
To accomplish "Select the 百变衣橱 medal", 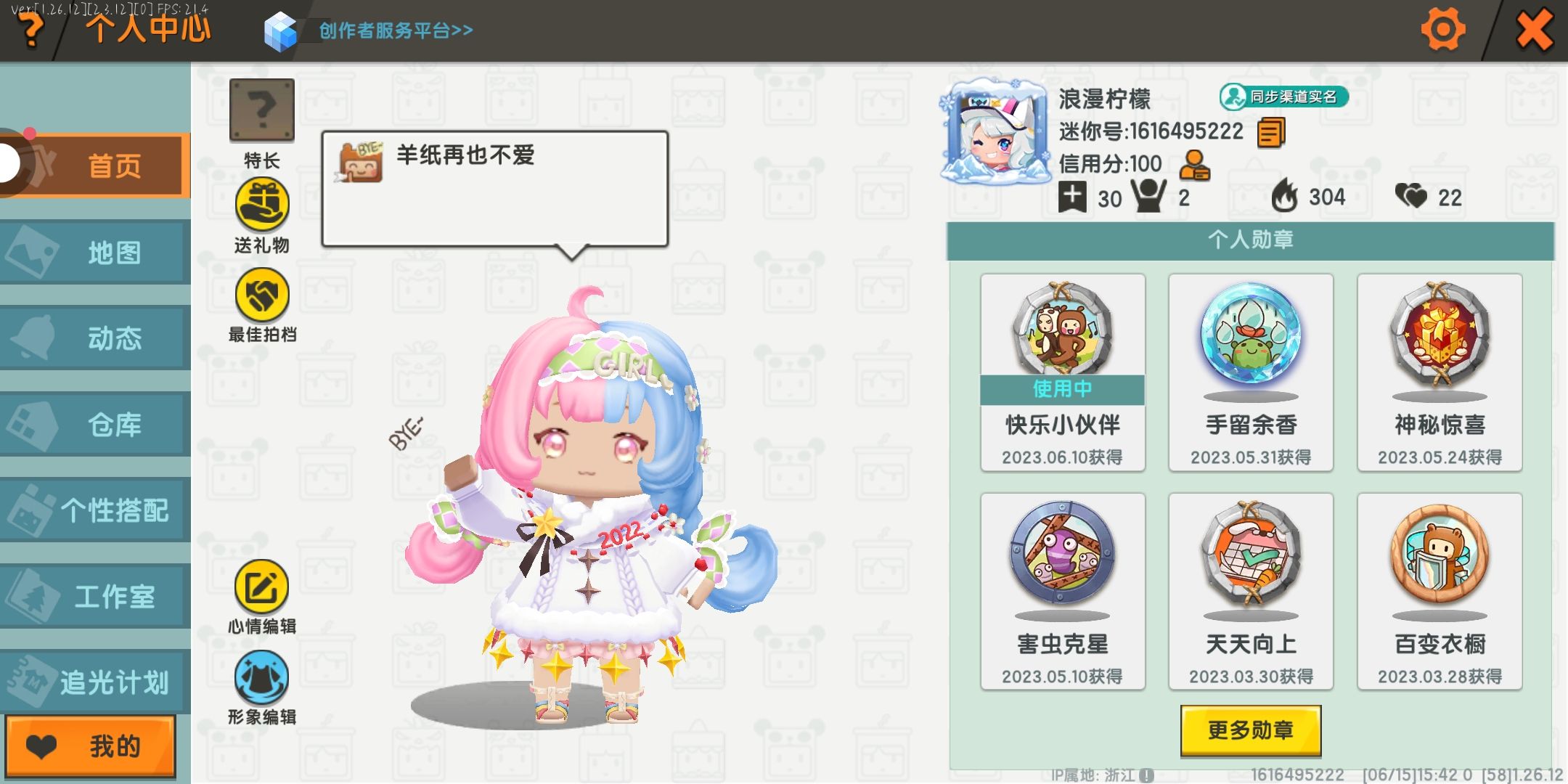I will coord(1440,592).
